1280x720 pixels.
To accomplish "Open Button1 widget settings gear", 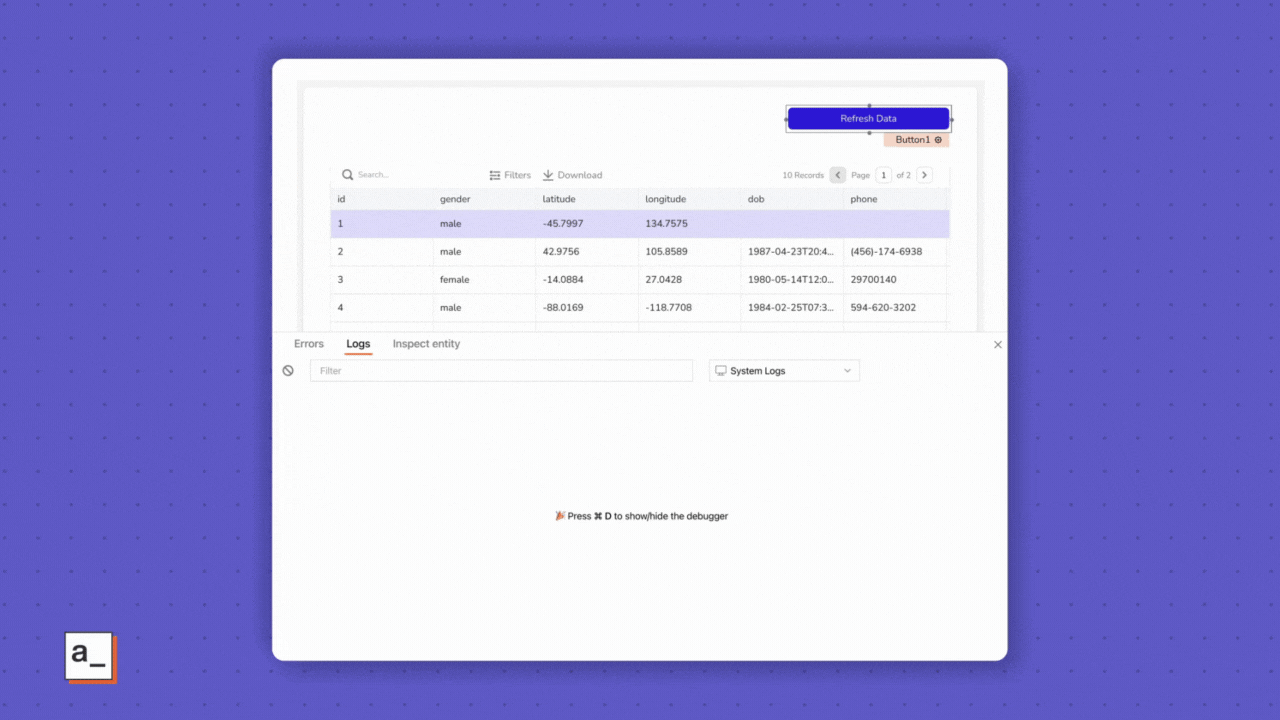I will (x=938, y=140).
